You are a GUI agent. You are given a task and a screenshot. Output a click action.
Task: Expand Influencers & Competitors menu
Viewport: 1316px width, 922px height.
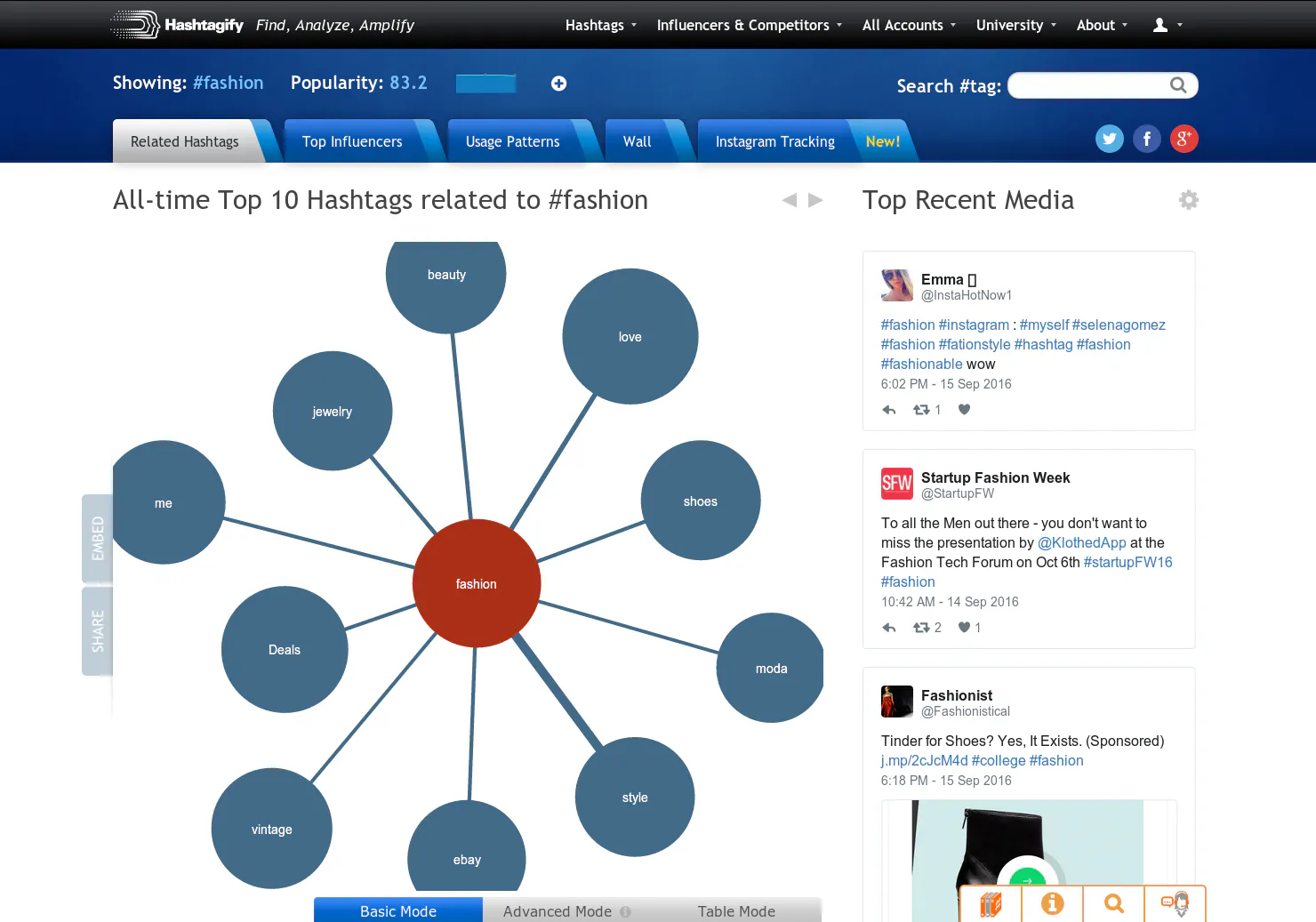[x=749, y=25]
